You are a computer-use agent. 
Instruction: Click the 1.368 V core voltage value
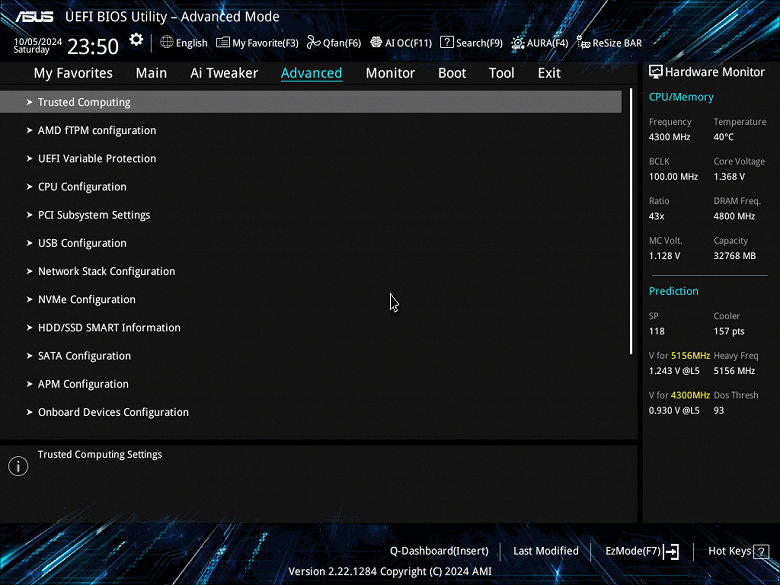click(729, 177)
